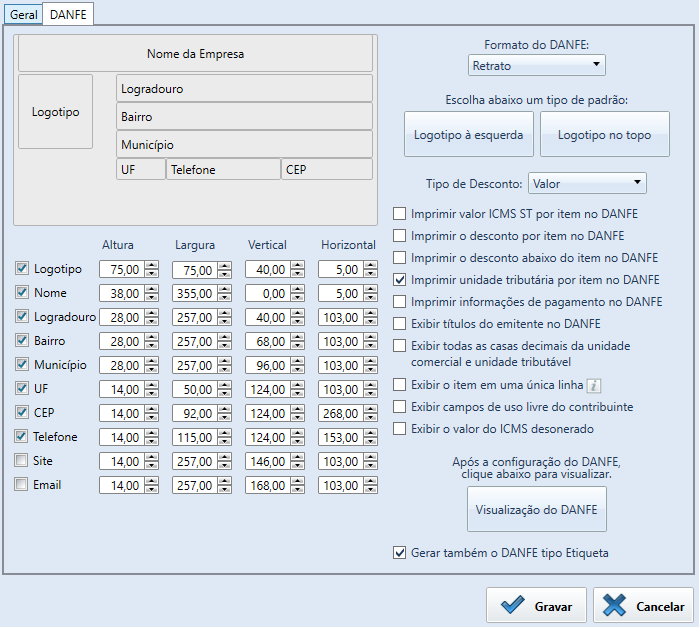Click the Cancelar X button

pyautogui.click(x=643, y=606)
